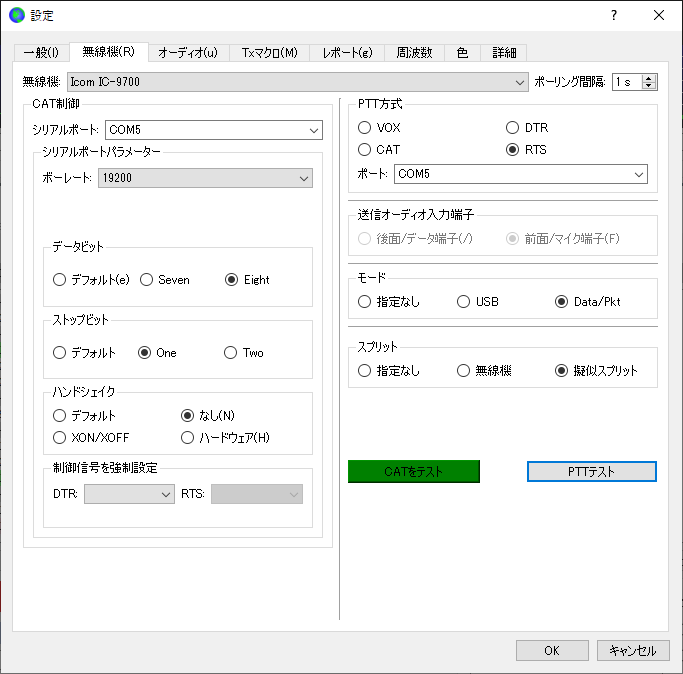Expand the ボーレート 19200 dropdown
This screenshot has width=683, height=674.
(x=205, y=178)
